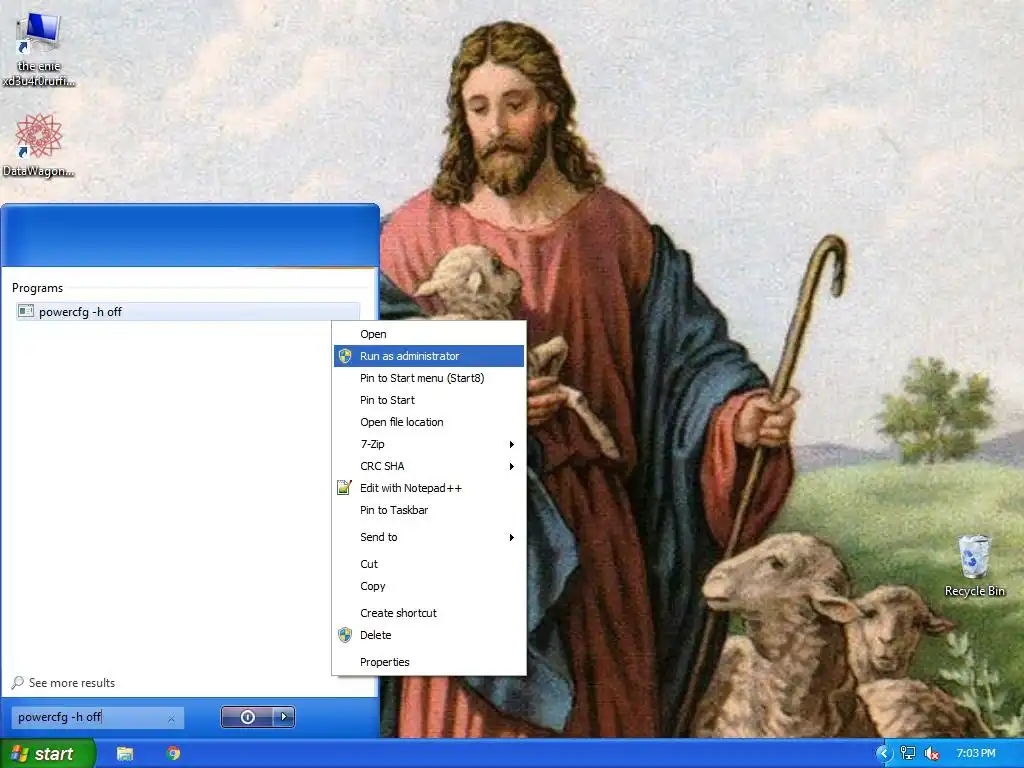The width and height of the screenshot is (1024, 768).
Task: Click the muted volume tray icon
Action: [931, 754]
